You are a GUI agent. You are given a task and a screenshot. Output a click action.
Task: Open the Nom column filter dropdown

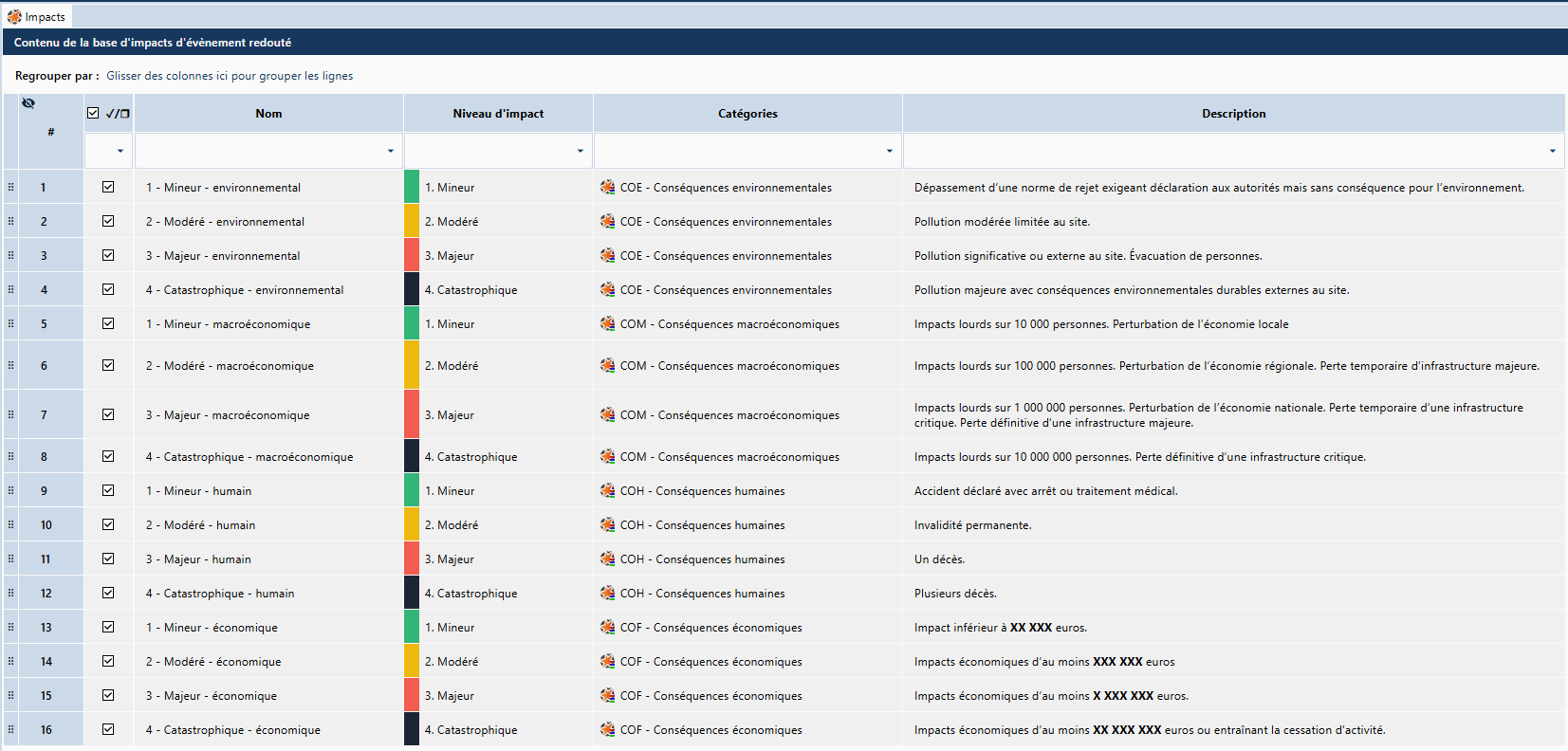click(391, 151)
